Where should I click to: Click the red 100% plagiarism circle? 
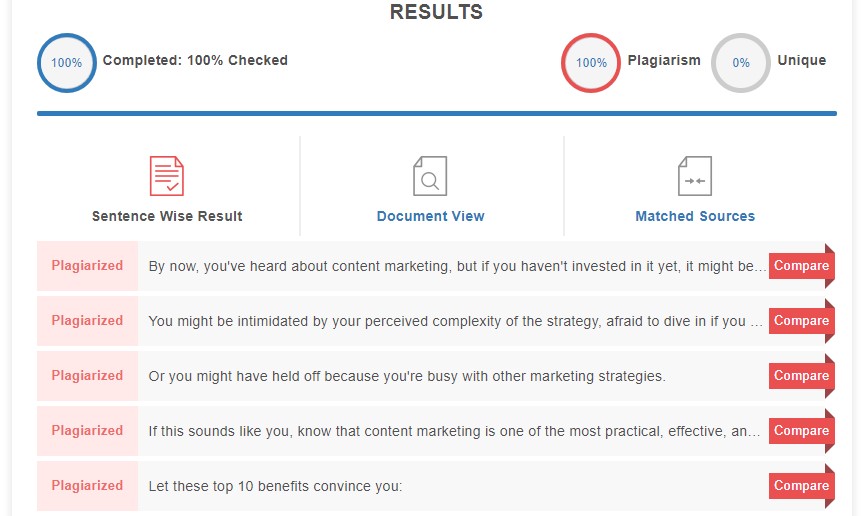click(x=591, y=63)
